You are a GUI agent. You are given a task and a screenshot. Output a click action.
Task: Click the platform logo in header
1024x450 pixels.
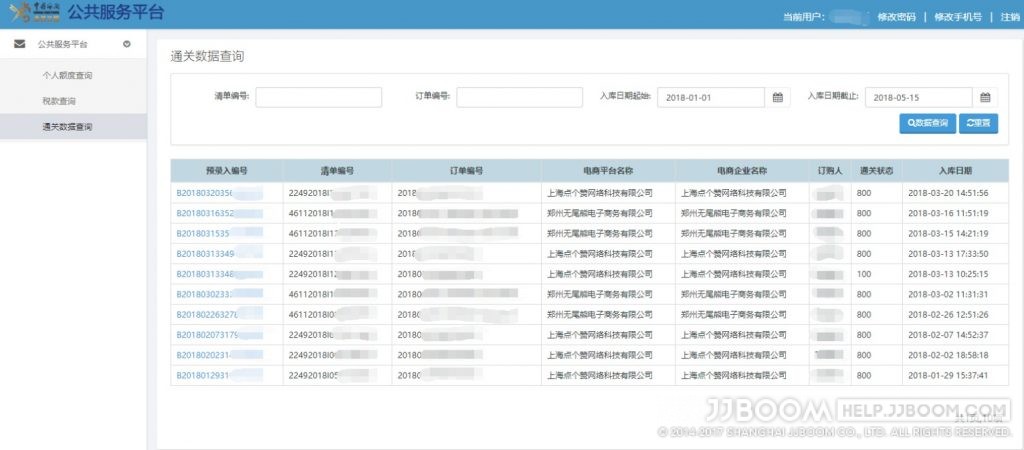click(x=36, y=12)
